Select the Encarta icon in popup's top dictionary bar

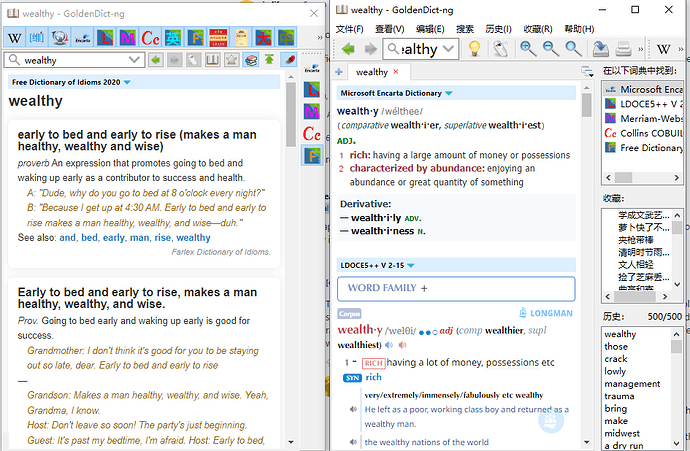click(x=83, y=38)
